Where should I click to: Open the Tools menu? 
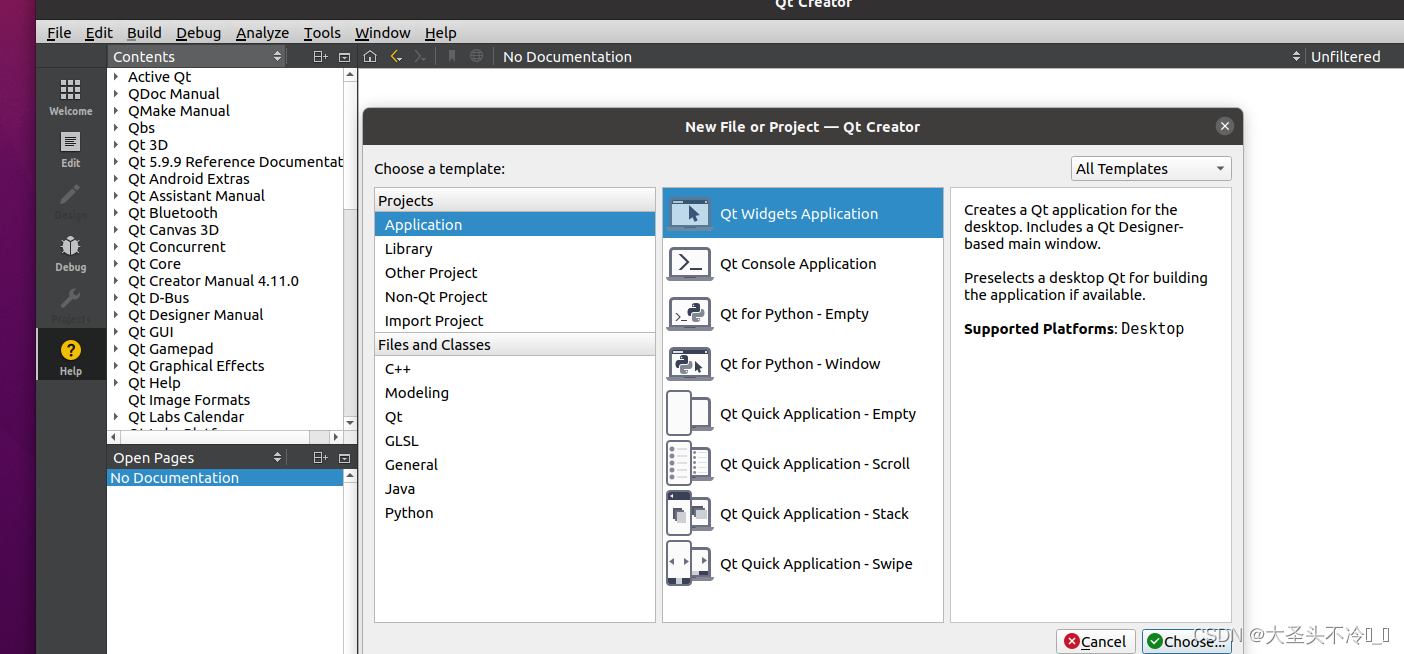point(322,33)
